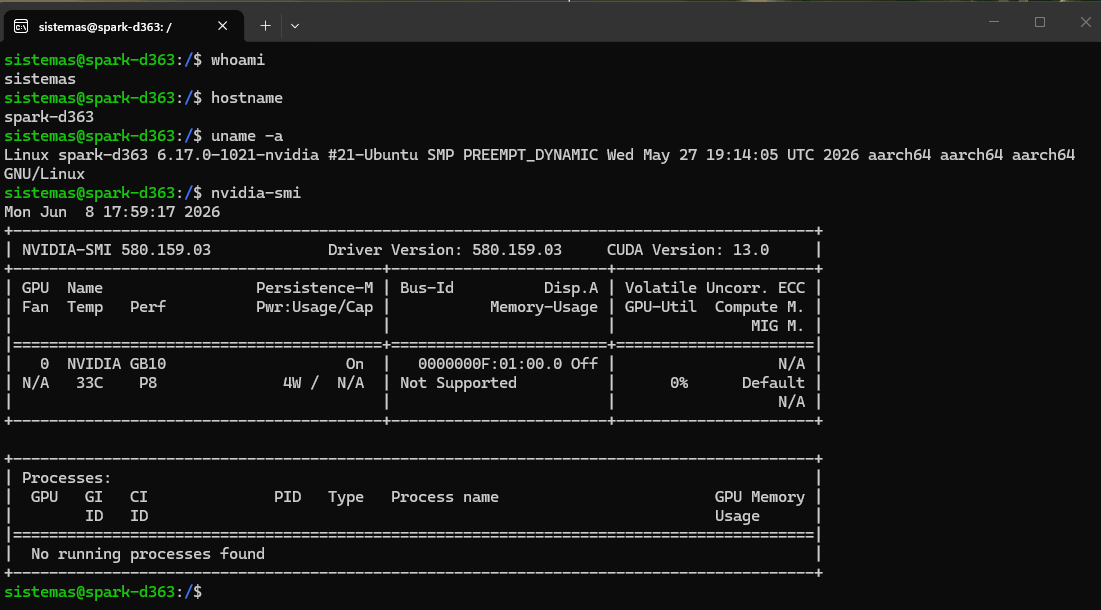Click the terminal icon in the tab
Screen dimensions: 1101x610
(21, 27)
